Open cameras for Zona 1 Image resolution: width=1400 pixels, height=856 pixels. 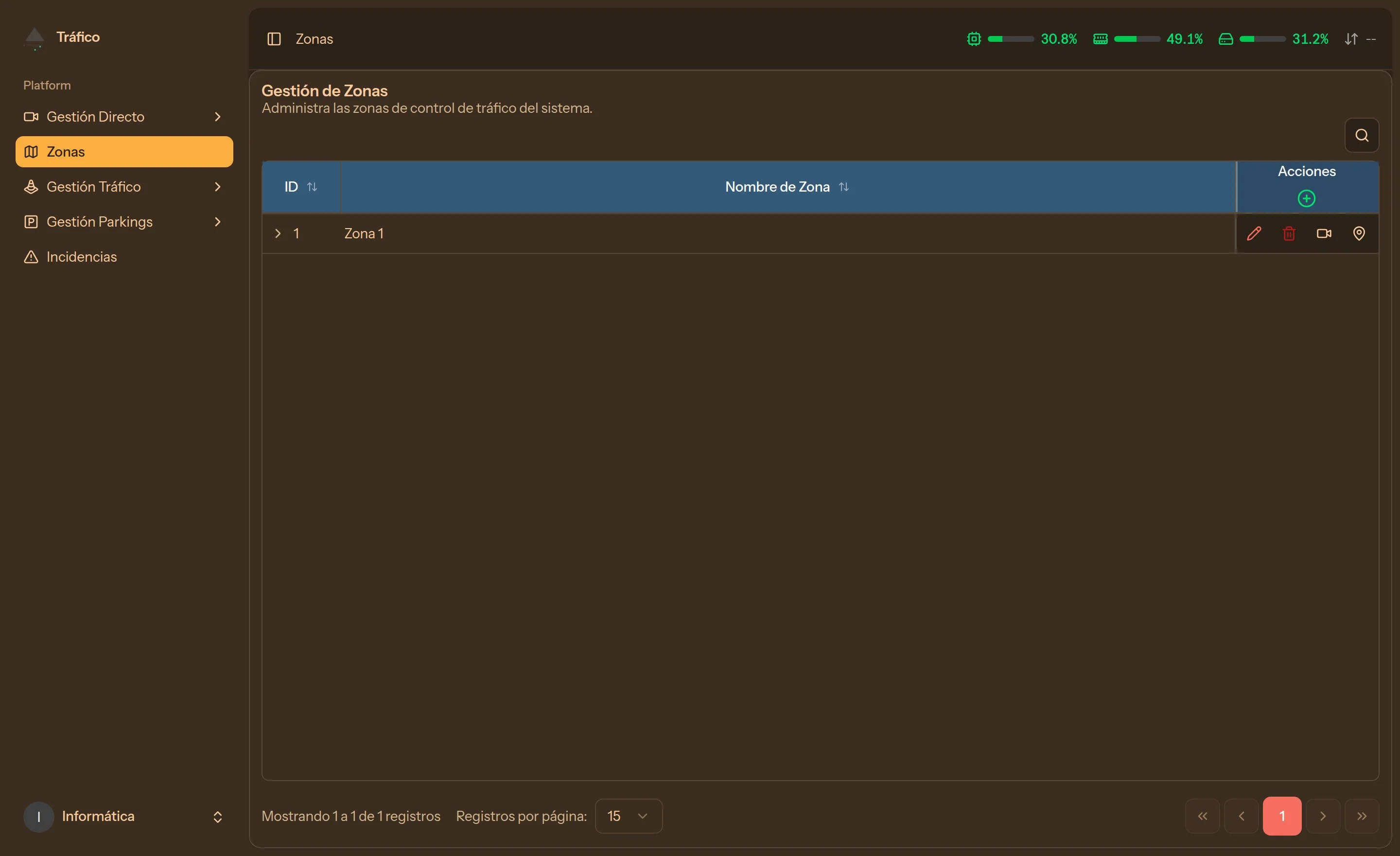coord(1324,233)
